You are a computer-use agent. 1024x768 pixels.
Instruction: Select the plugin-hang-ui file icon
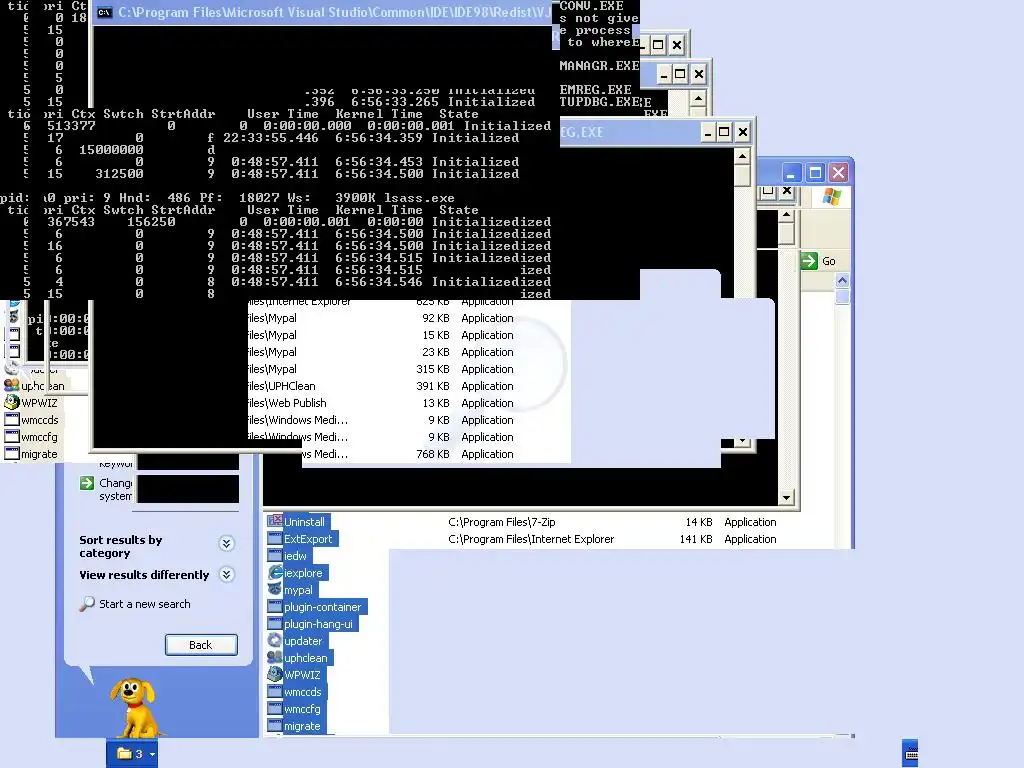275,623
